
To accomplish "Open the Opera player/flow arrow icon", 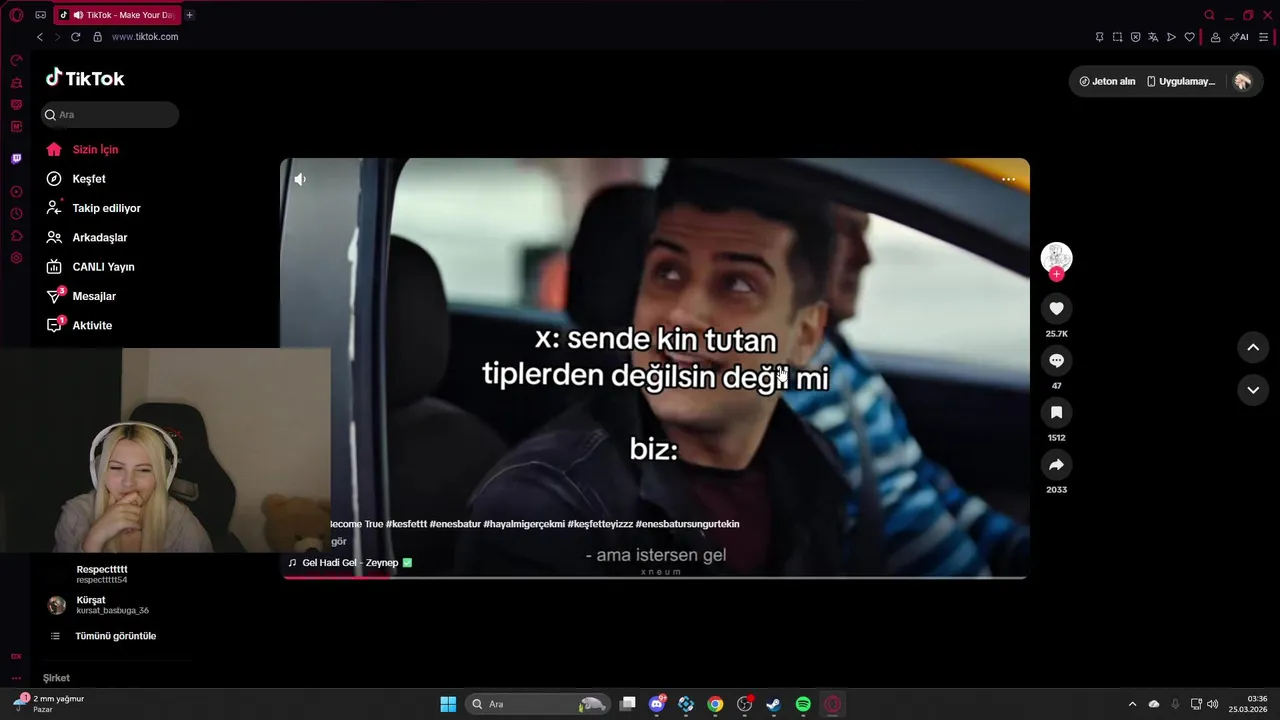I will point(1171,37).
